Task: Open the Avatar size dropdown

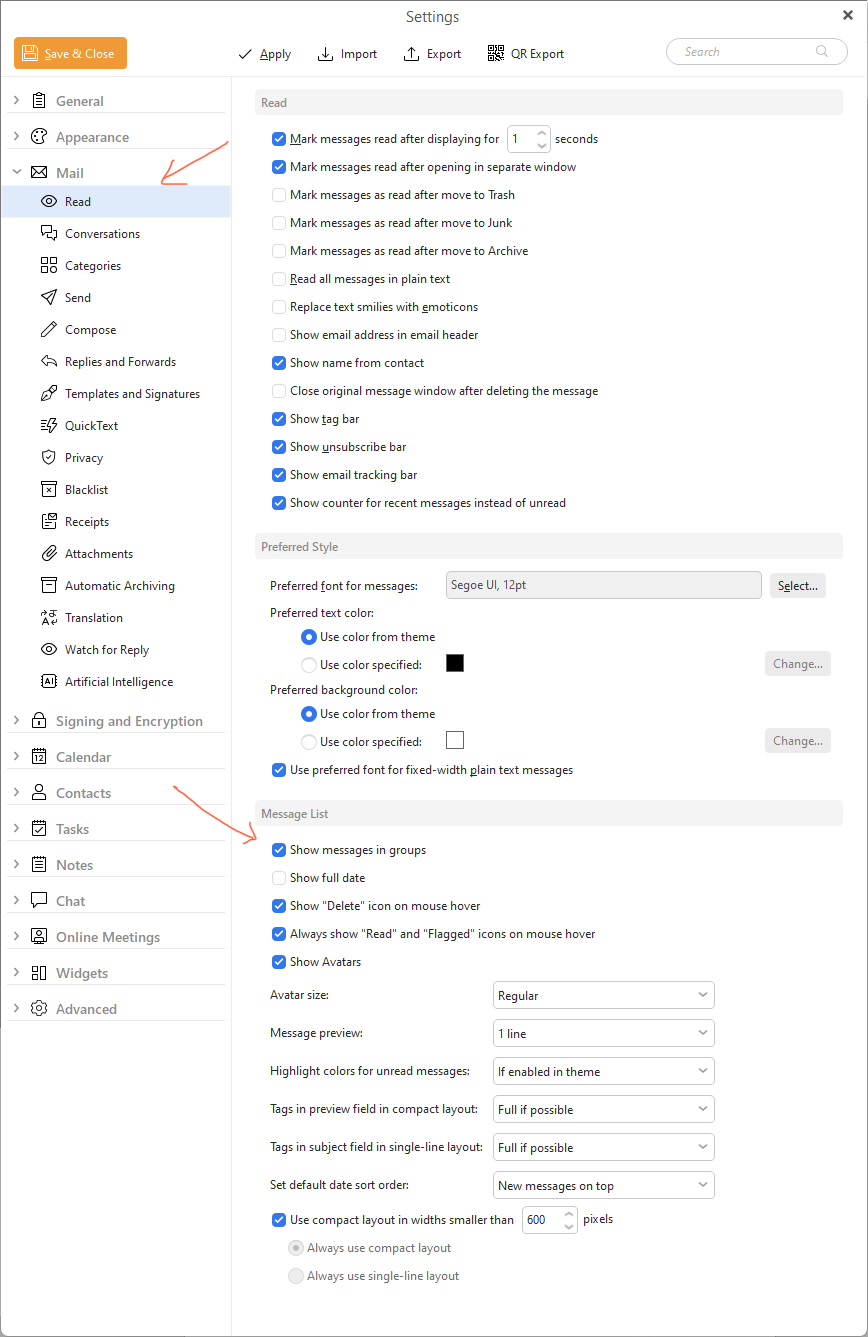Action: pos(603,996)
